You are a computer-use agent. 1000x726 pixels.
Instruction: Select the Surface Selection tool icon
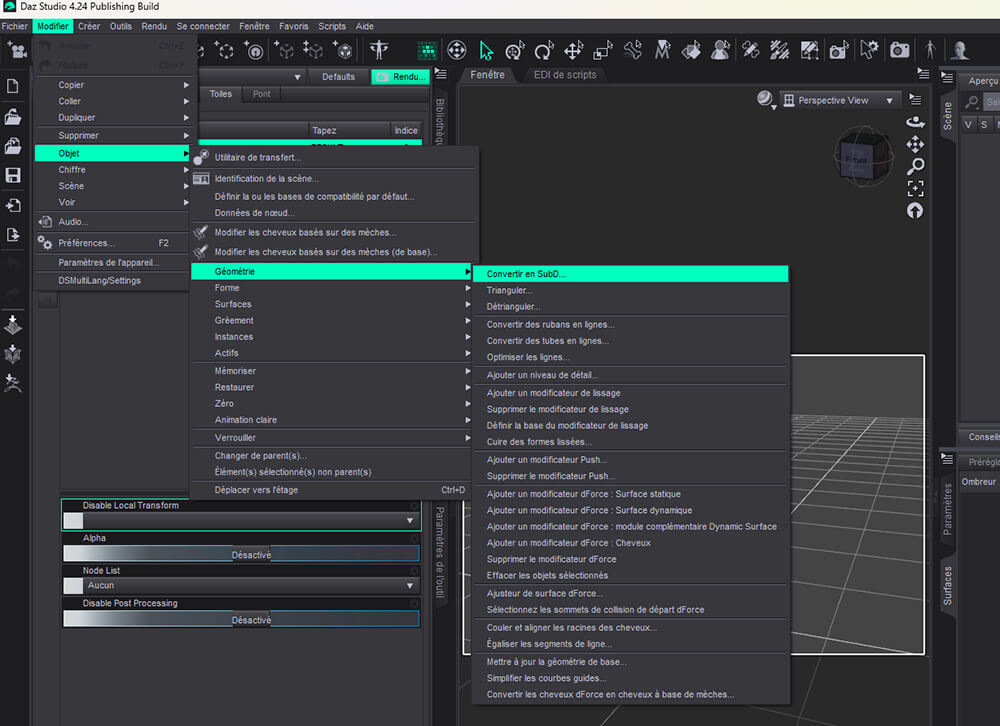click(x=691, y=50)
